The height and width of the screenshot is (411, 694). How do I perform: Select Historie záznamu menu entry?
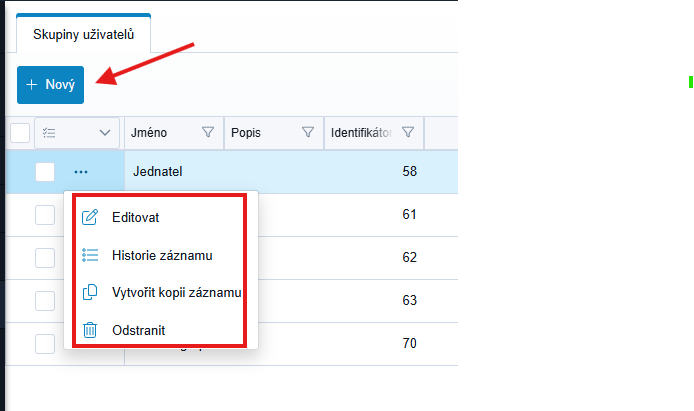[162, 255]
